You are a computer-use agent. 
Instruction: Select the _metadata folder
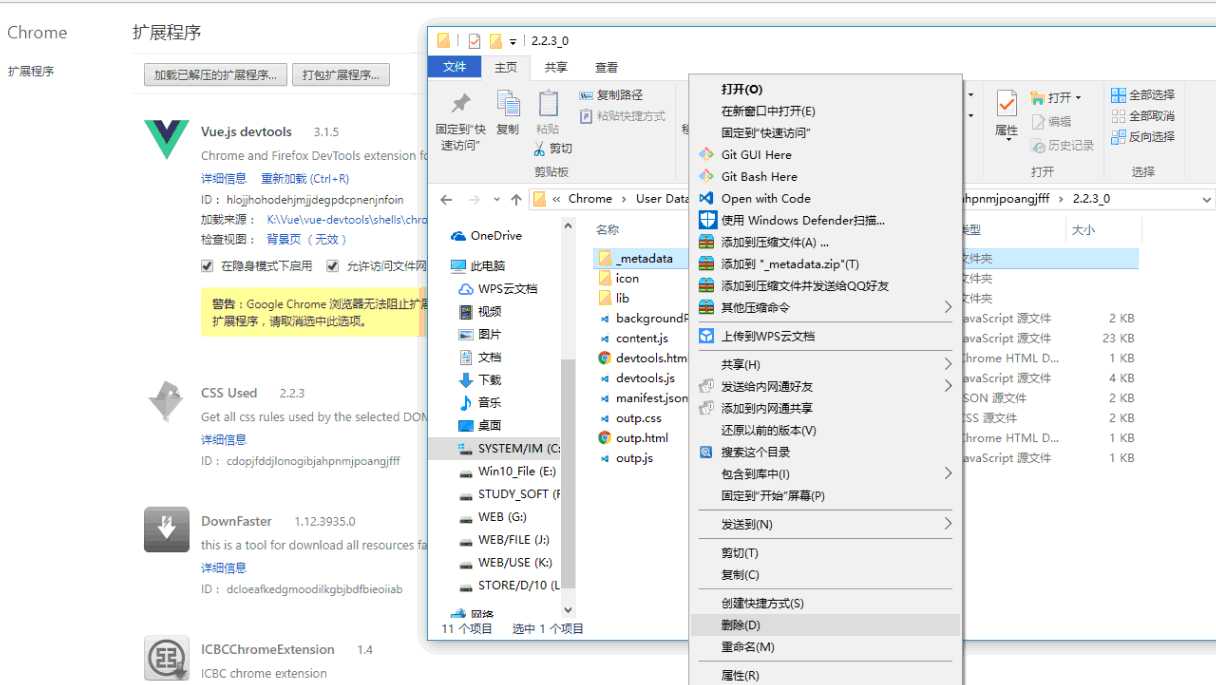645,258
